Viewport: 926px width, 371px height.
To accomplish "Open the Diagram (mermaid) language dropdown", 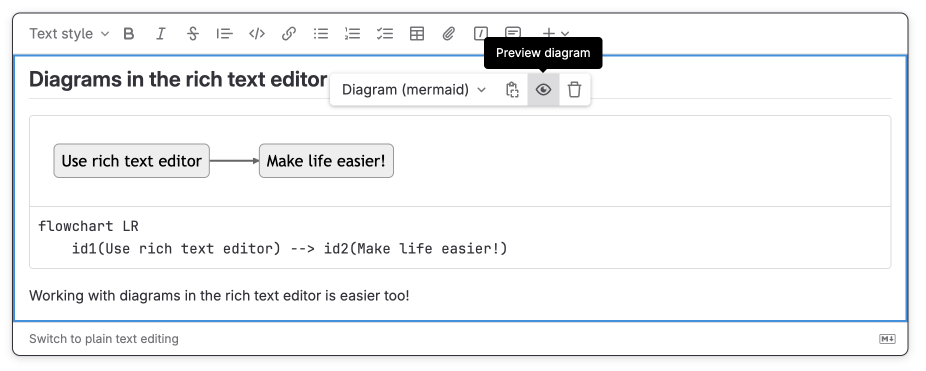I will [414, 90].
